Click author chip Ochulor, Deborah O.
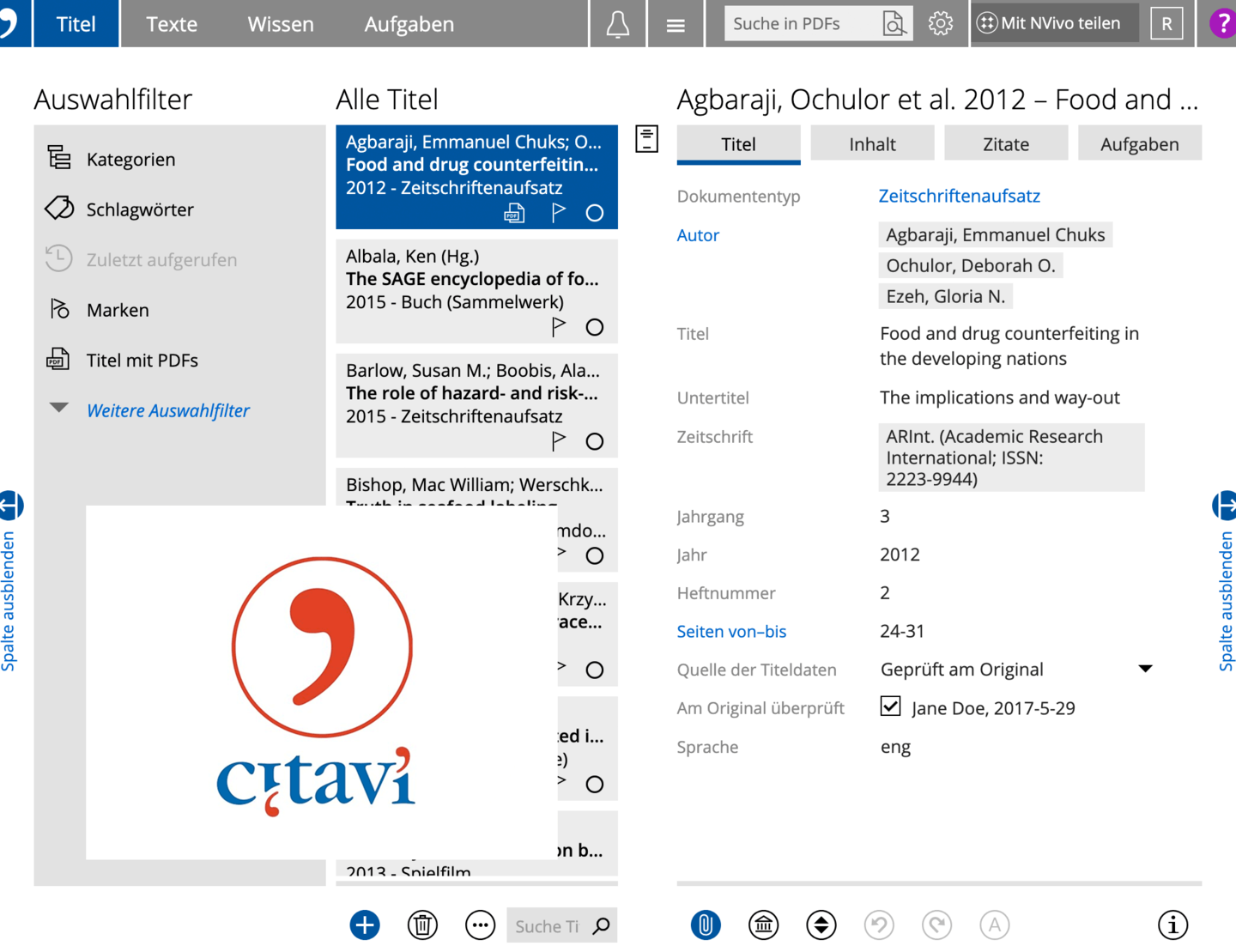The height and width of the screenshot is (952, 1236). tap(971, 265)
